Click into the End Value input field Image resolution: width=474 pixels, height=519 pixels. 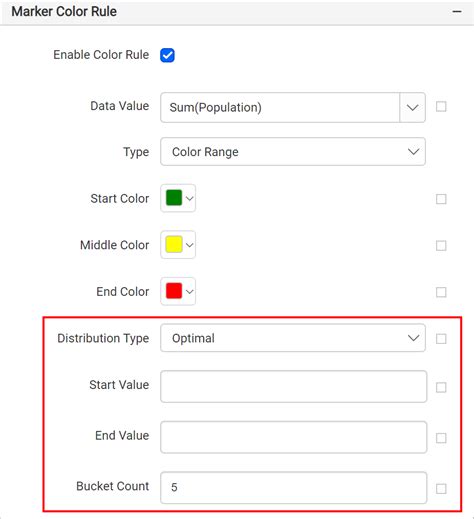(293, 437)
